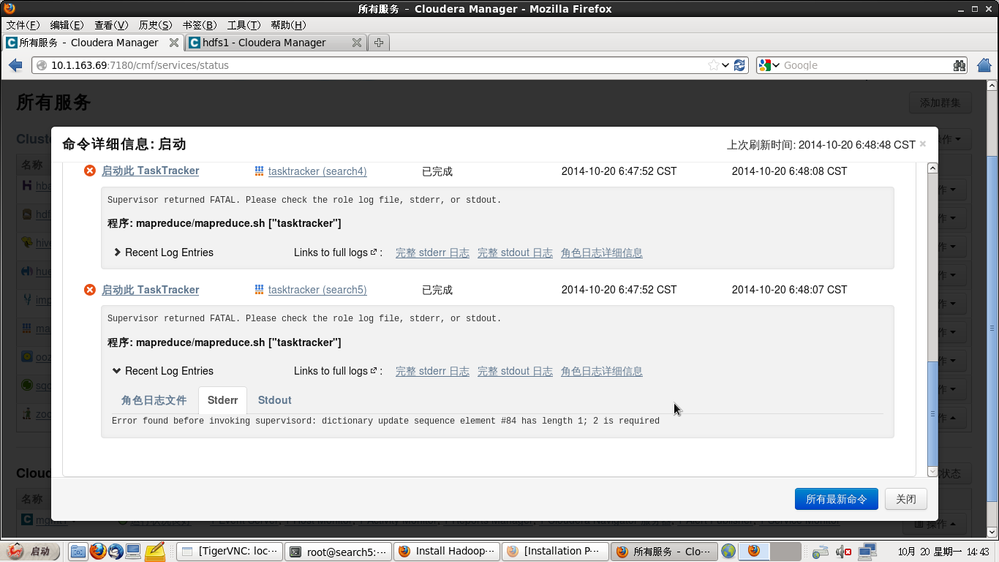The image size is (999, 562).
Task: Click the taskbar clock showing 14:43
Action: point(943,551)
